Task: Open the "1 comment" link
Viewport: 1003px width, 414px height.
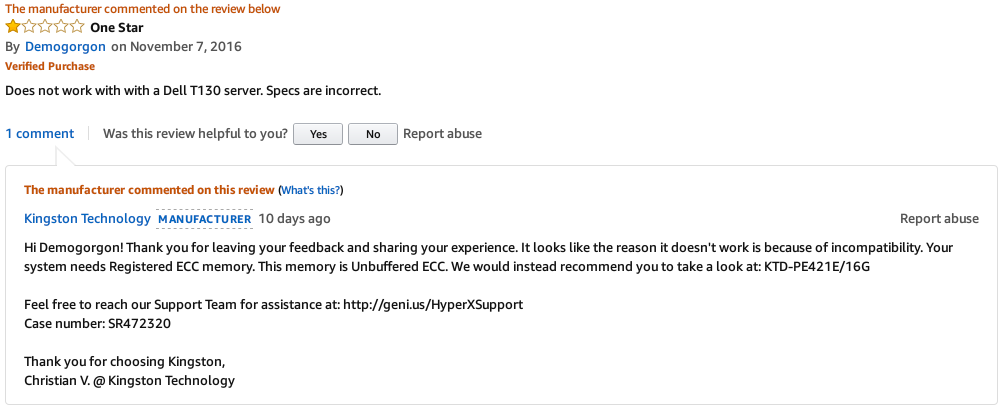Action: 40,133
